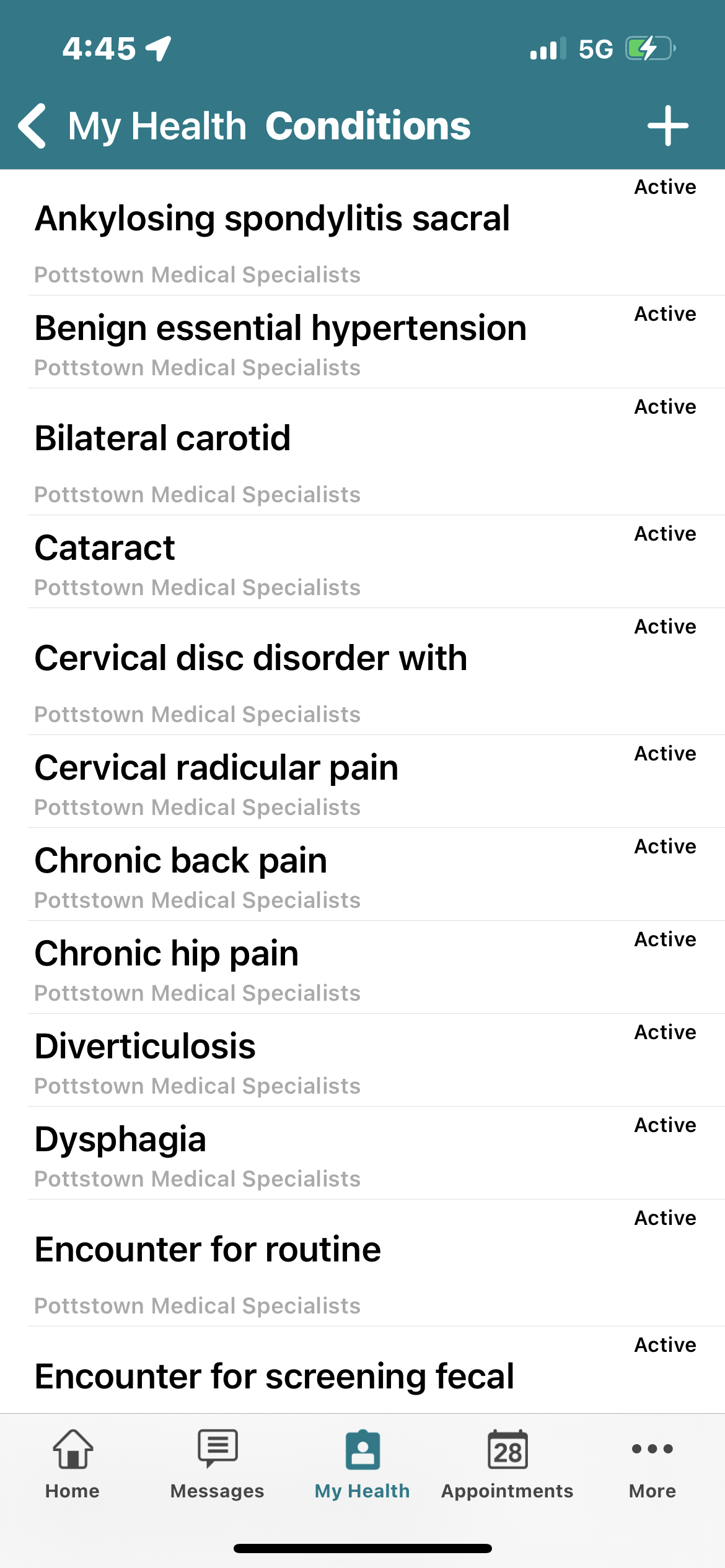Select the Chronic back pain condition
Image resolution: width=725 pixels, height=1568 pixels.
click(x=180, y=861)
